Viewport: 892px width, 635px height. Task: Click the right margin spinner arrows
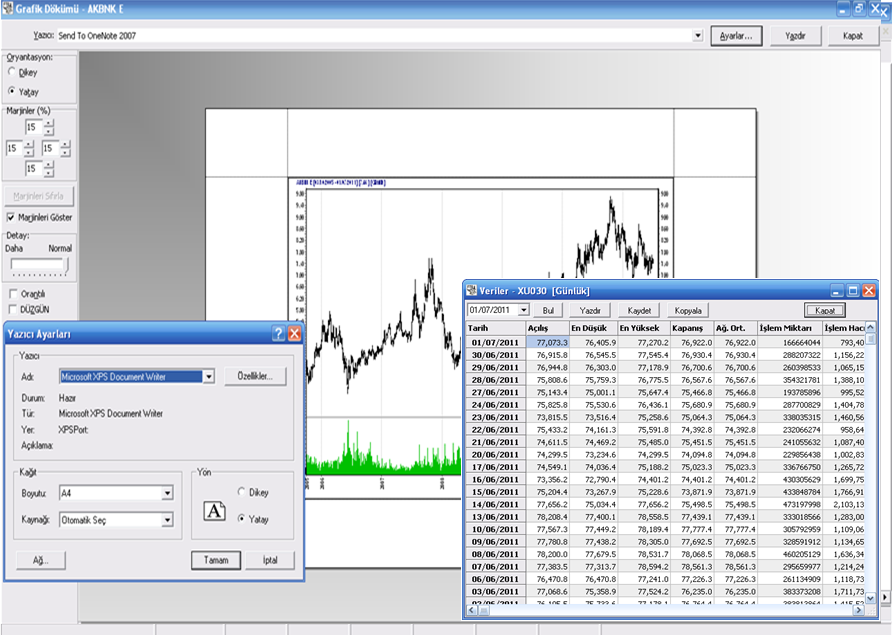click(x=65, y=149)
